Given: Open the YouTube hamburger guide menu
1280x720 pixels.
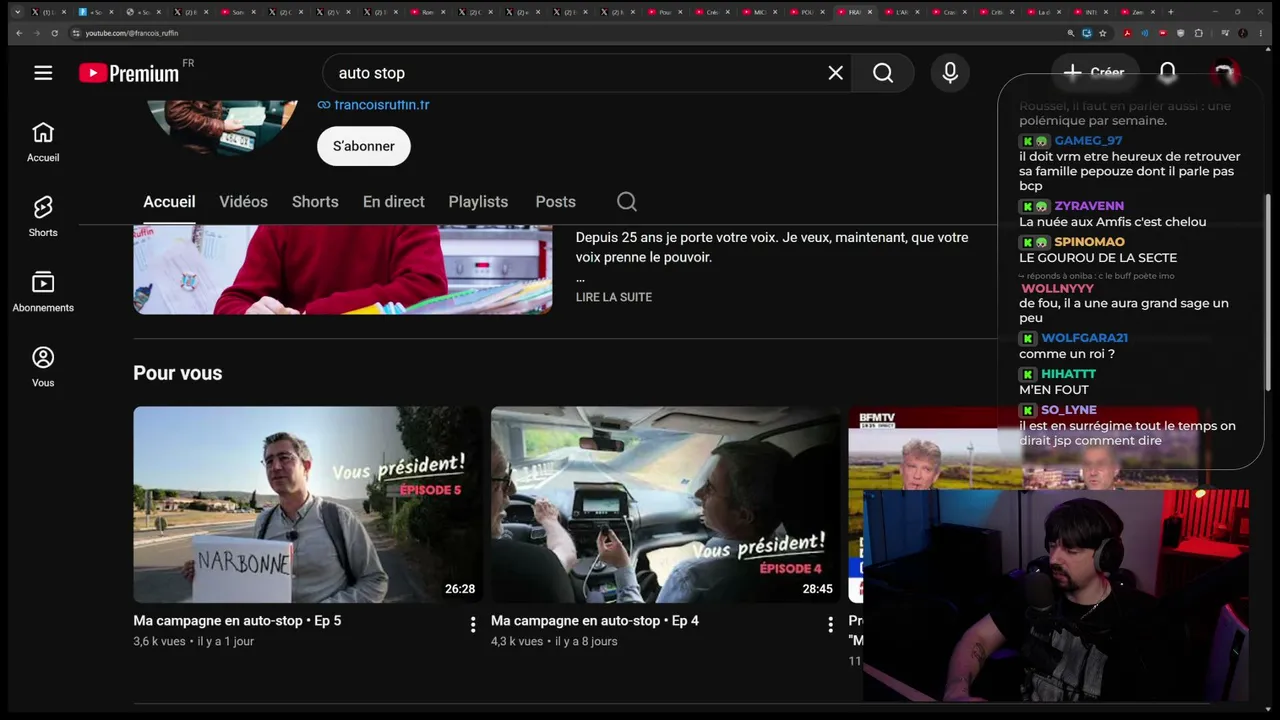Looking at the screenshot, I should coord(43,73).
